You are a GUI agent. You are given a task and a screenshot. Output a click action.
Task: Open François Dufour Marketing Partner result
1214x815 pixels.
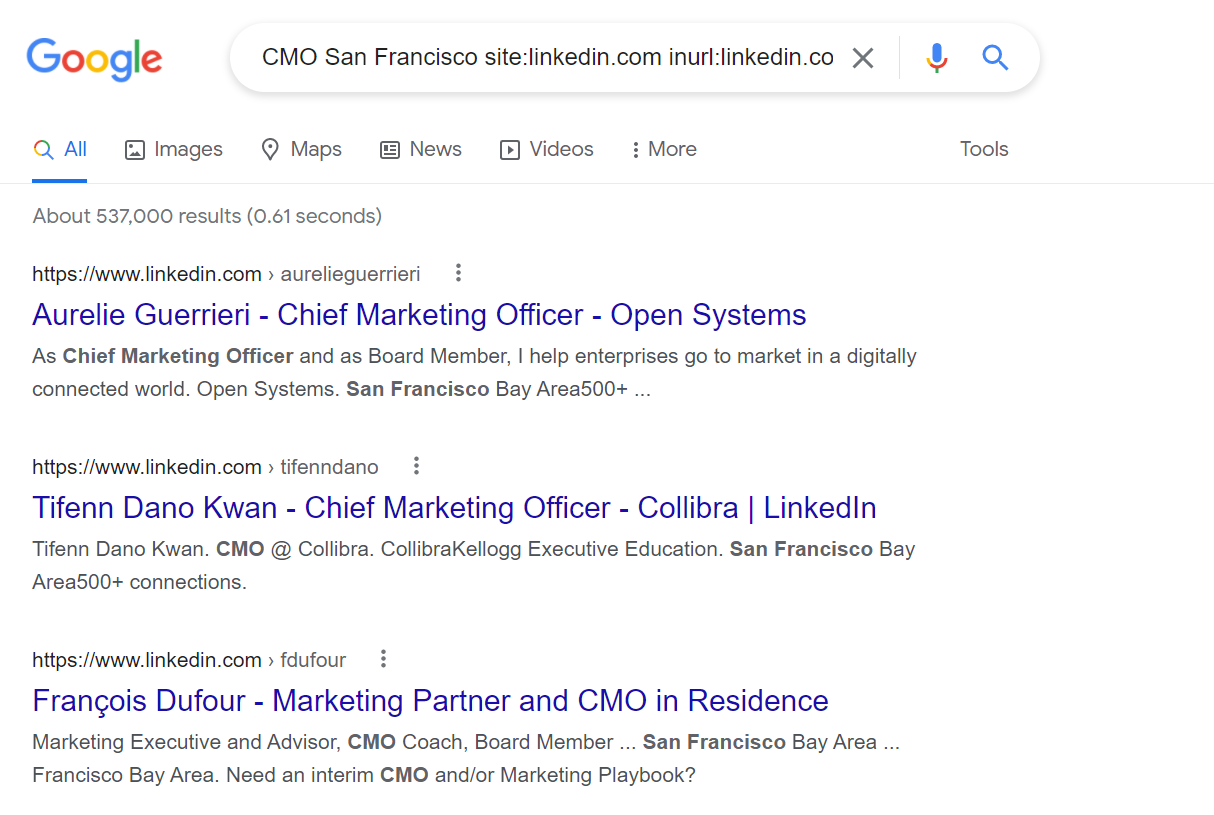pyautogui.click(x=430, y=701)
